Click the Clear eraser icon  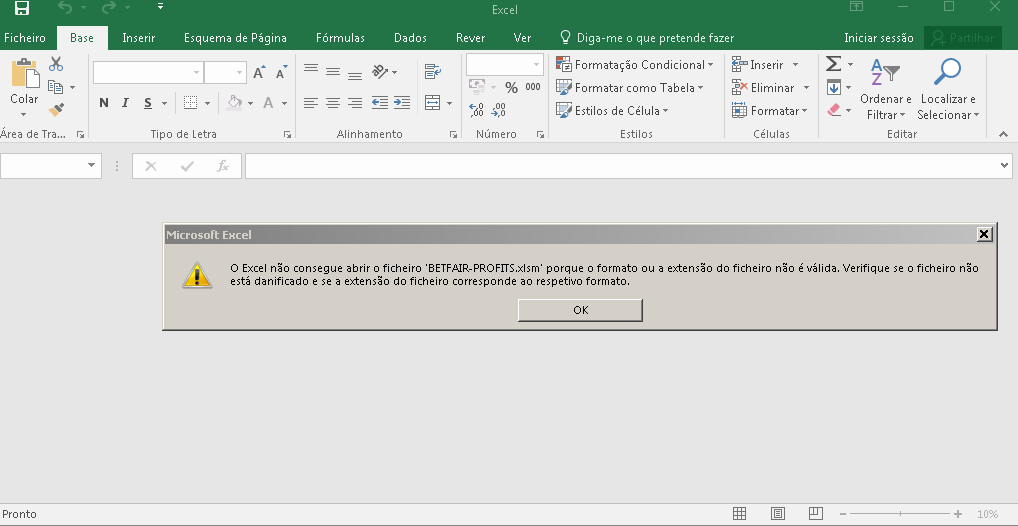tap(834, 110)
